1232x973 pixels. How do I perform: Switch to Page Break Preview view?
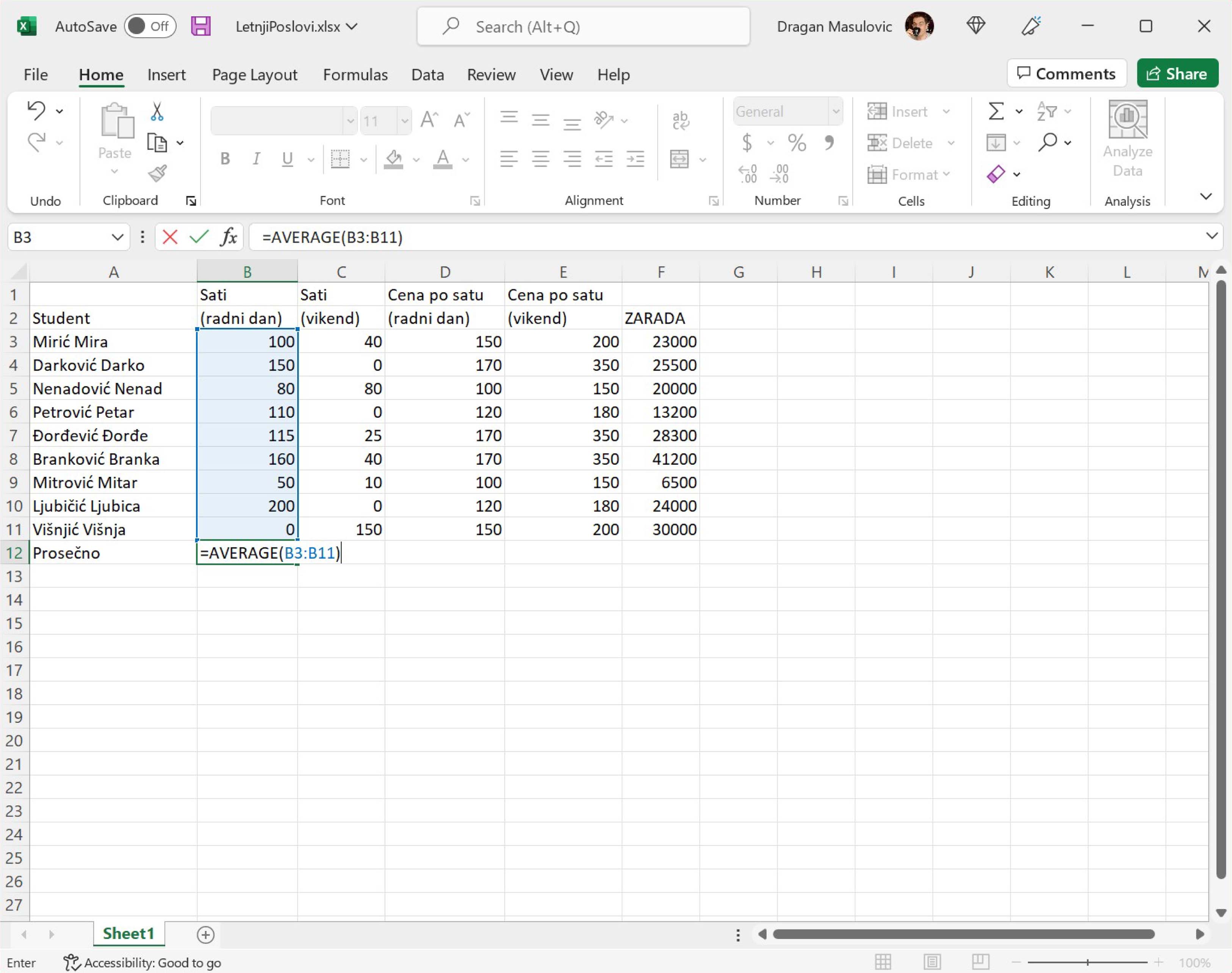980,963
